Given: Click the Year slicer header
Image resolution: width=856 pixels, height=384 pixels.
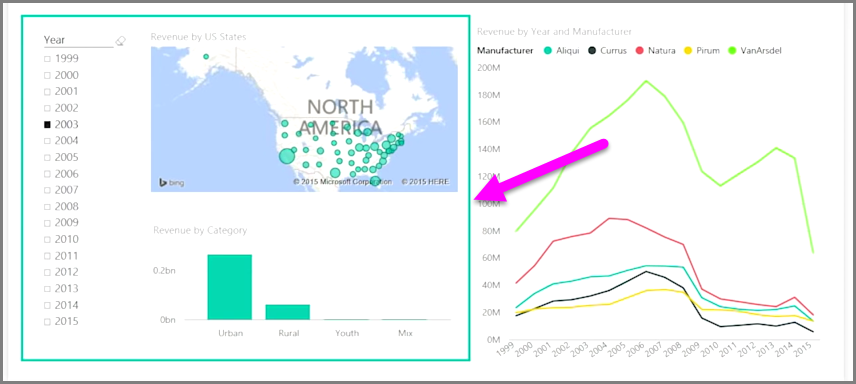Looking at the screenshot, I should [x=55, y=40].
